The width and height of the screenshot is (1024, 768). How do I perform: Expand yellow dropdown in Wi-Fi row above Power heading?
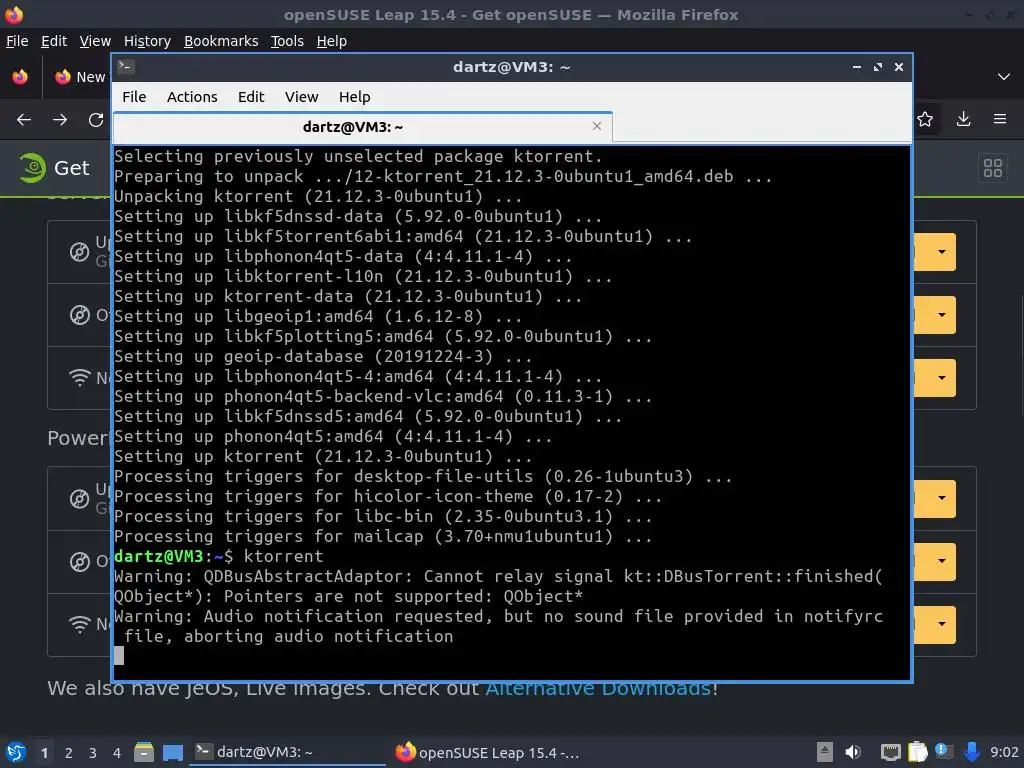coord(941,377)
